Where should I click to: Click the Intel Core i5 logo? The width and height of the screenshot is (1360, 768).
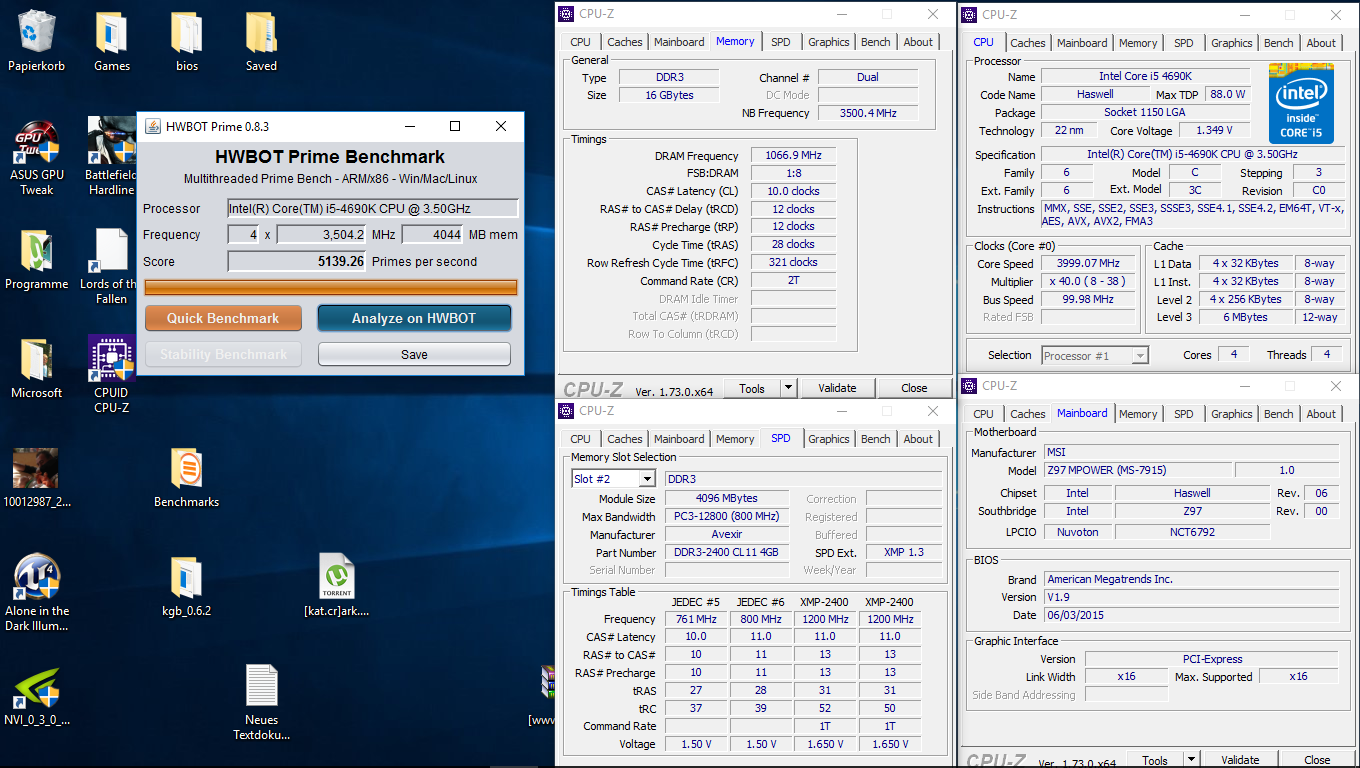(x=1301, y=103)
